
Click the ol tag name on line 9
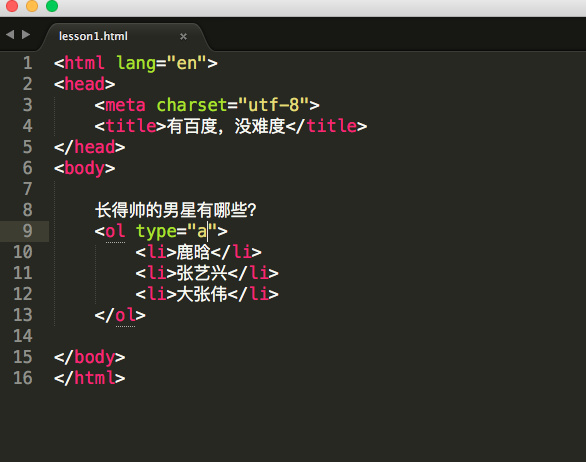point(115,231)
